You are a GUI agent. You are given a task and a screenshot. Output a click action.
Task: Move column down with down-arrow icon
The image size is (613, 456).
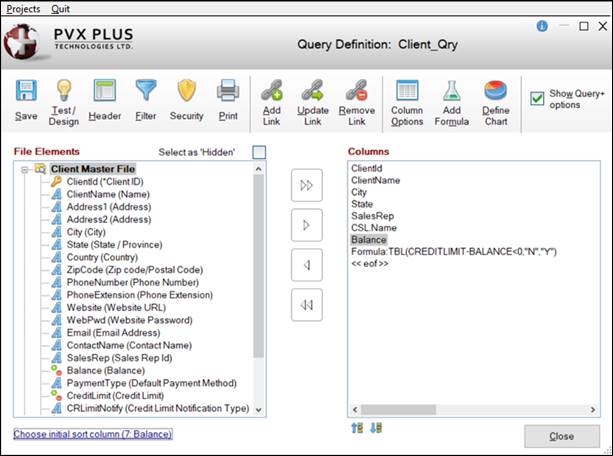376,428
